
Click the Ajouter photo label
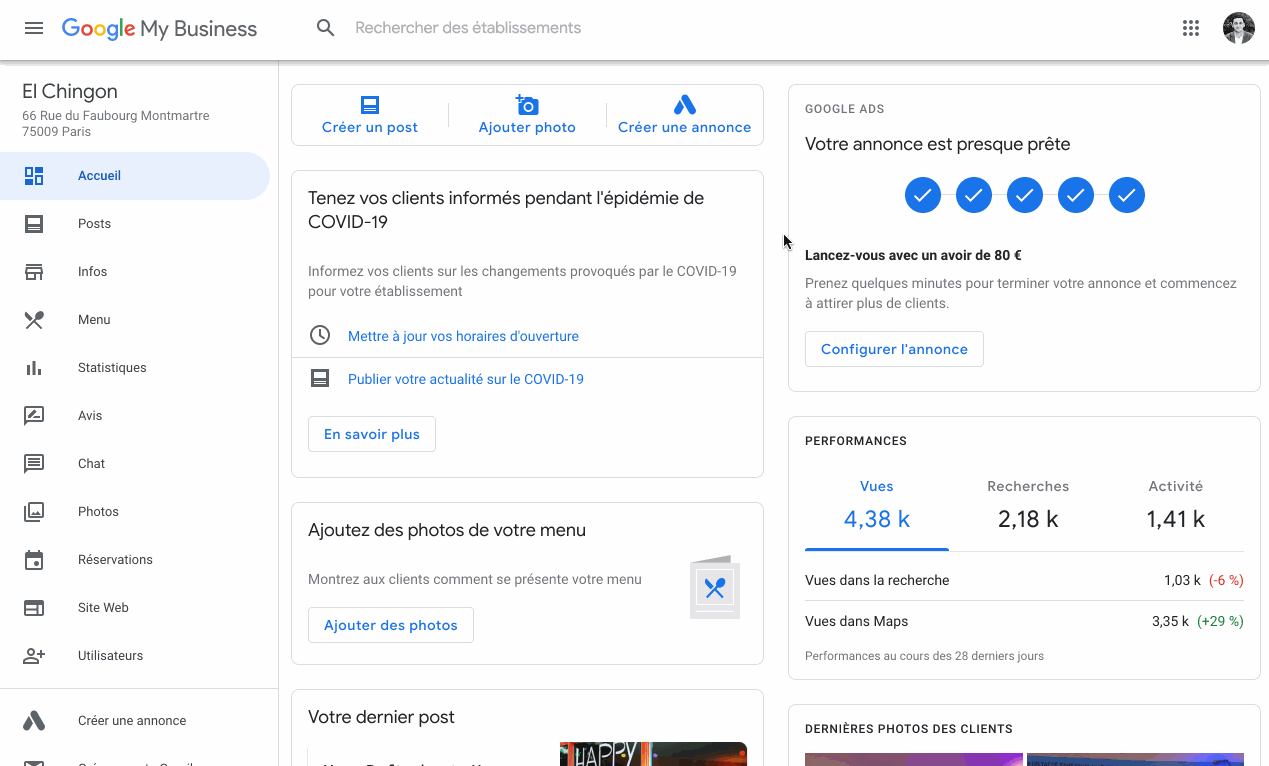pos(527,127)
